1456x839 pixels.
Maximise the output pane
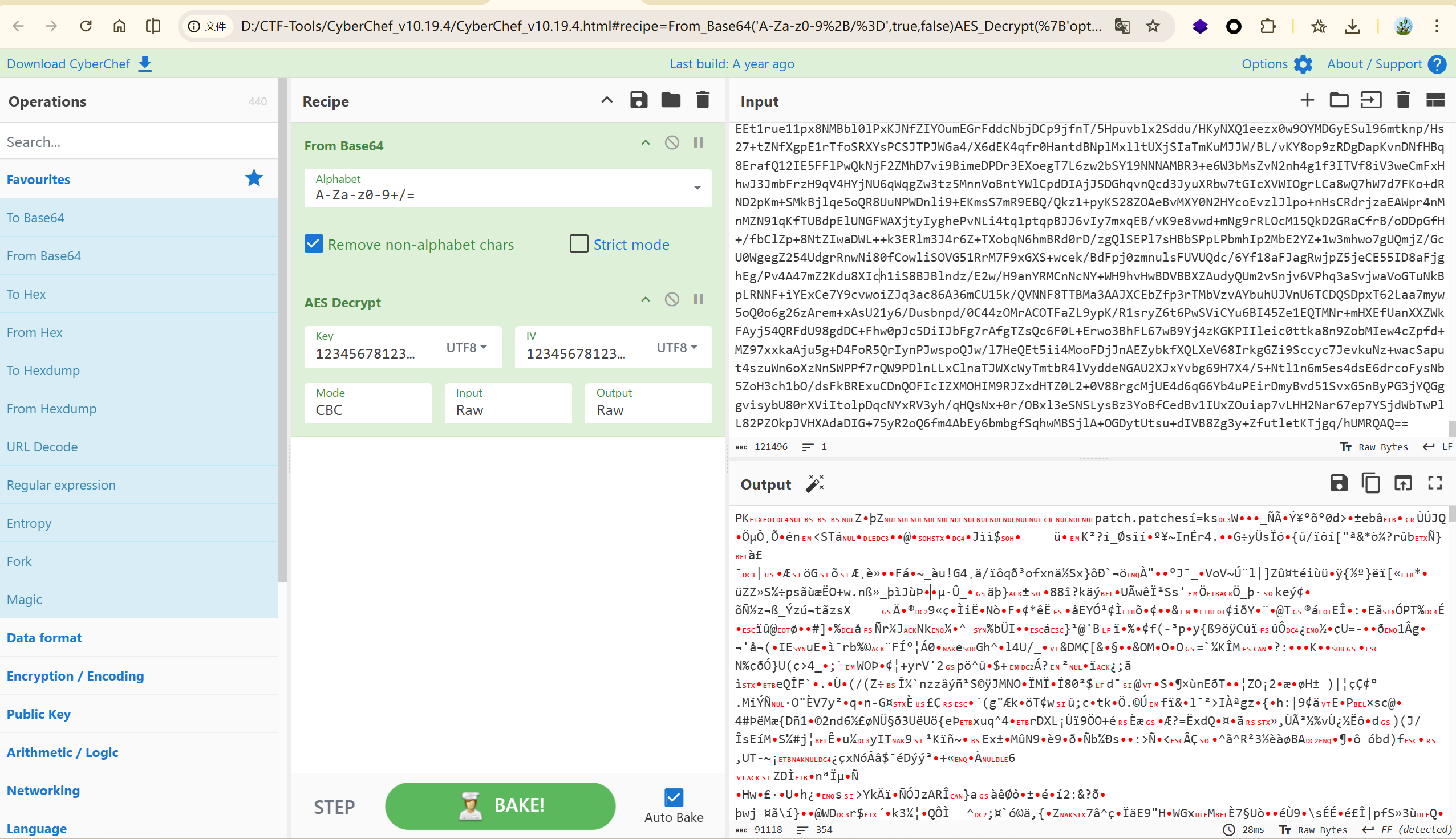tap(1435, 483)
